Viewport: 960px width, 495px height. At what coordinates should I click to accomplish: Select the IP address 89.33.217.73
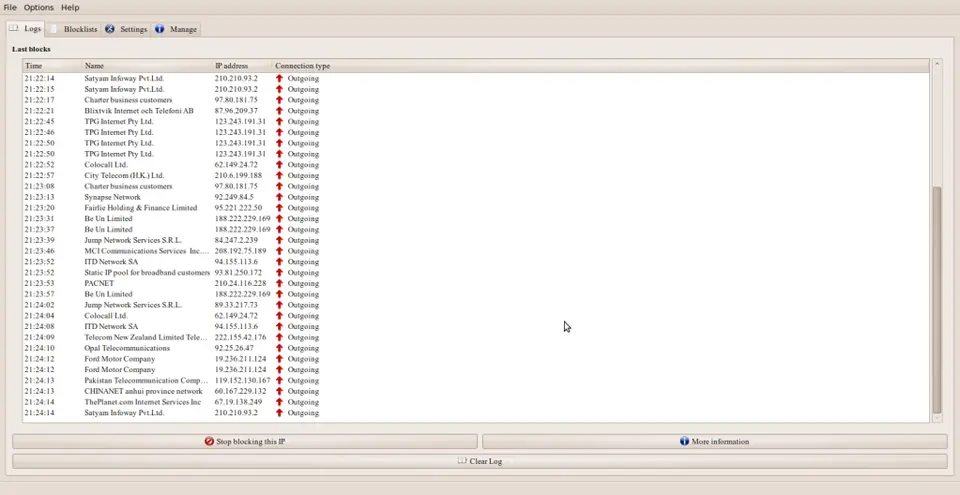pos(236,305)
